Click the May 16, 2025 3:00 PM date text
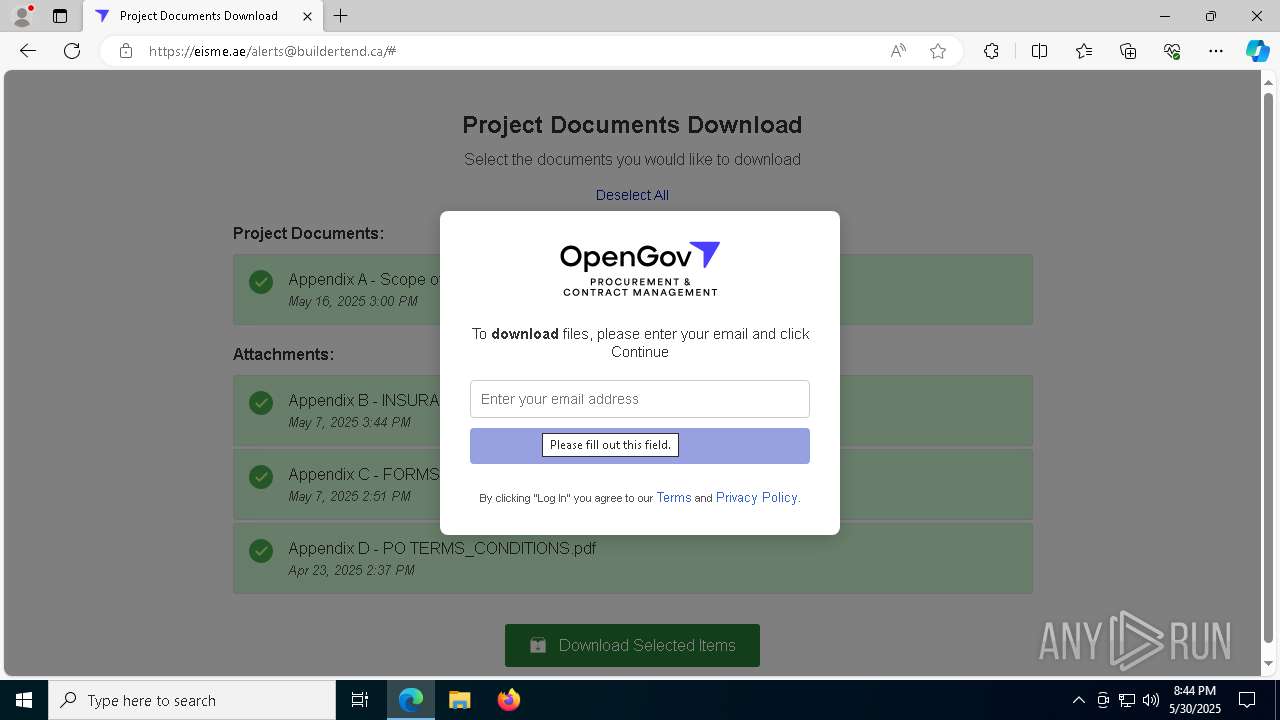 click(x=353, y=301)
